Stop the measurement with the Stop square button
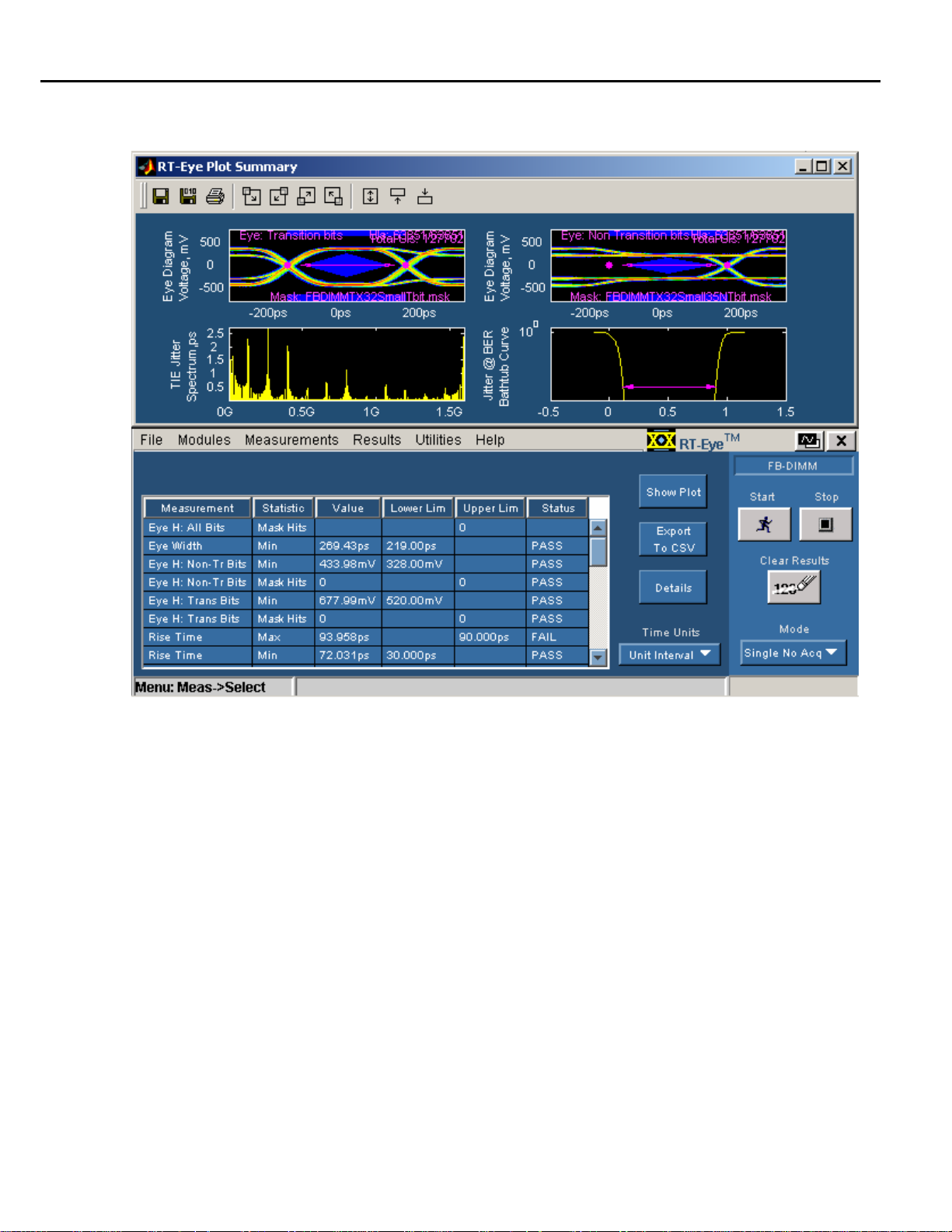 825,525
